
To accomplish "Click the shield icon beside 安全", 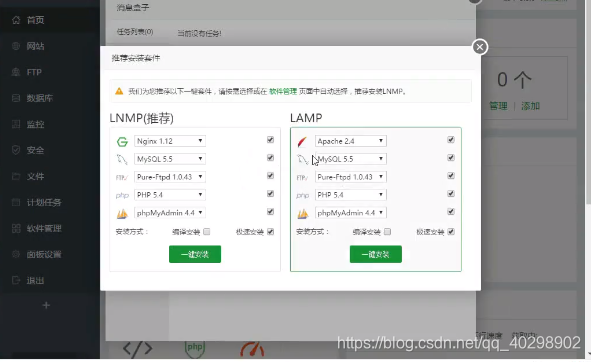I will 16,150.
